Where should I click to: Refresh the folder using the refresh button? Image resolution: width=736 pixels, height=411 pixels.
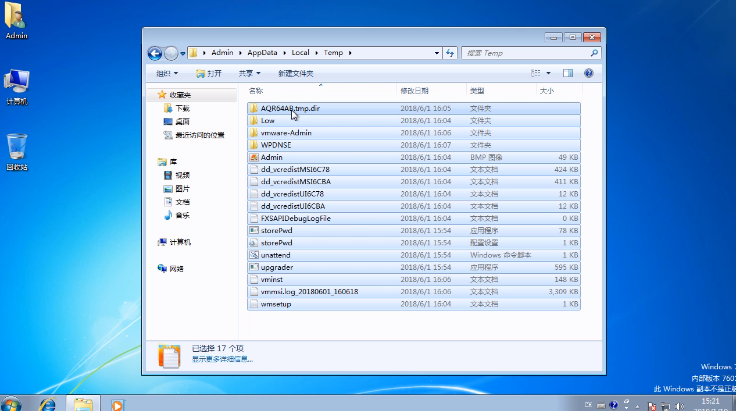pyautogui.click(x=450, y=53)
